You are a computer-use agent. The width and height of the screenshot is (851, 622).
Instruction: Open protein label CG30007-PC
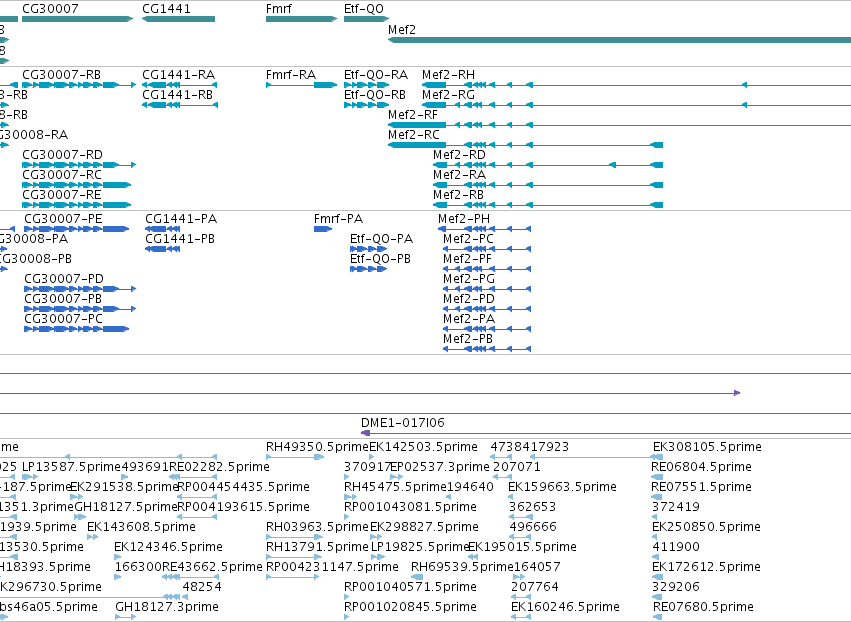click(63, 319)
